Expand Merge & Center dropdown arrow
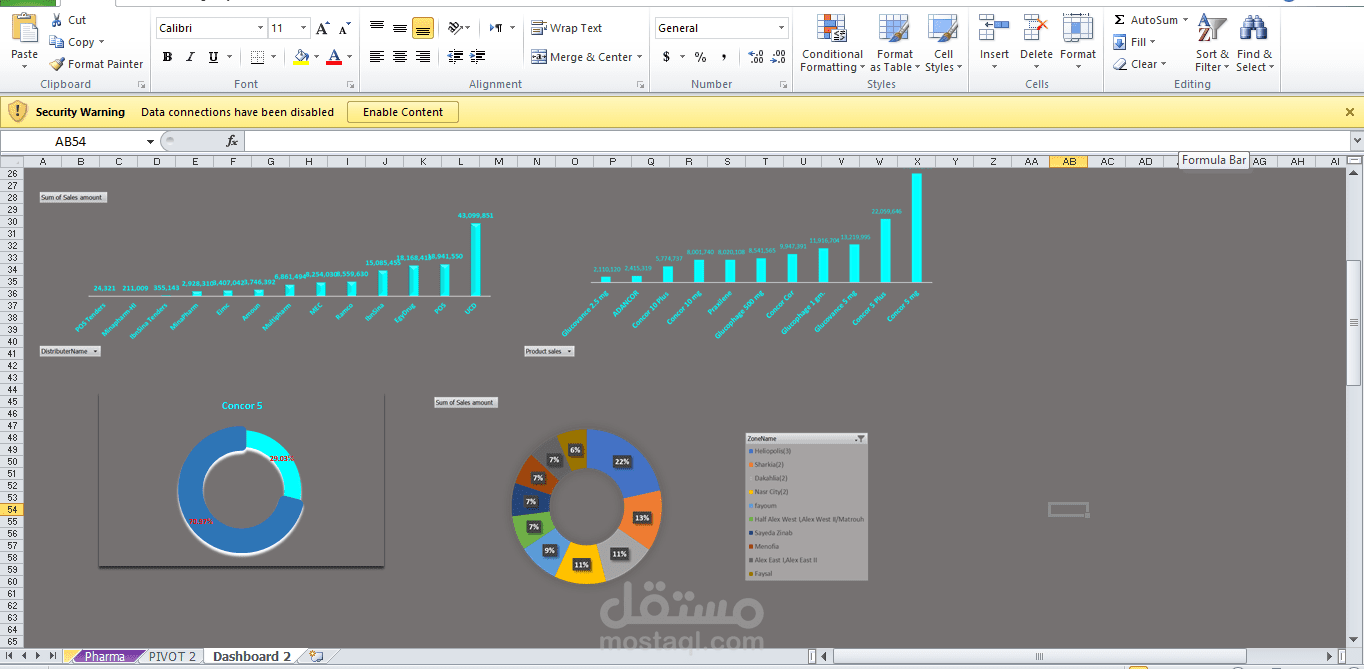Screen dimensions: 1364x669 tap(640, 57)
